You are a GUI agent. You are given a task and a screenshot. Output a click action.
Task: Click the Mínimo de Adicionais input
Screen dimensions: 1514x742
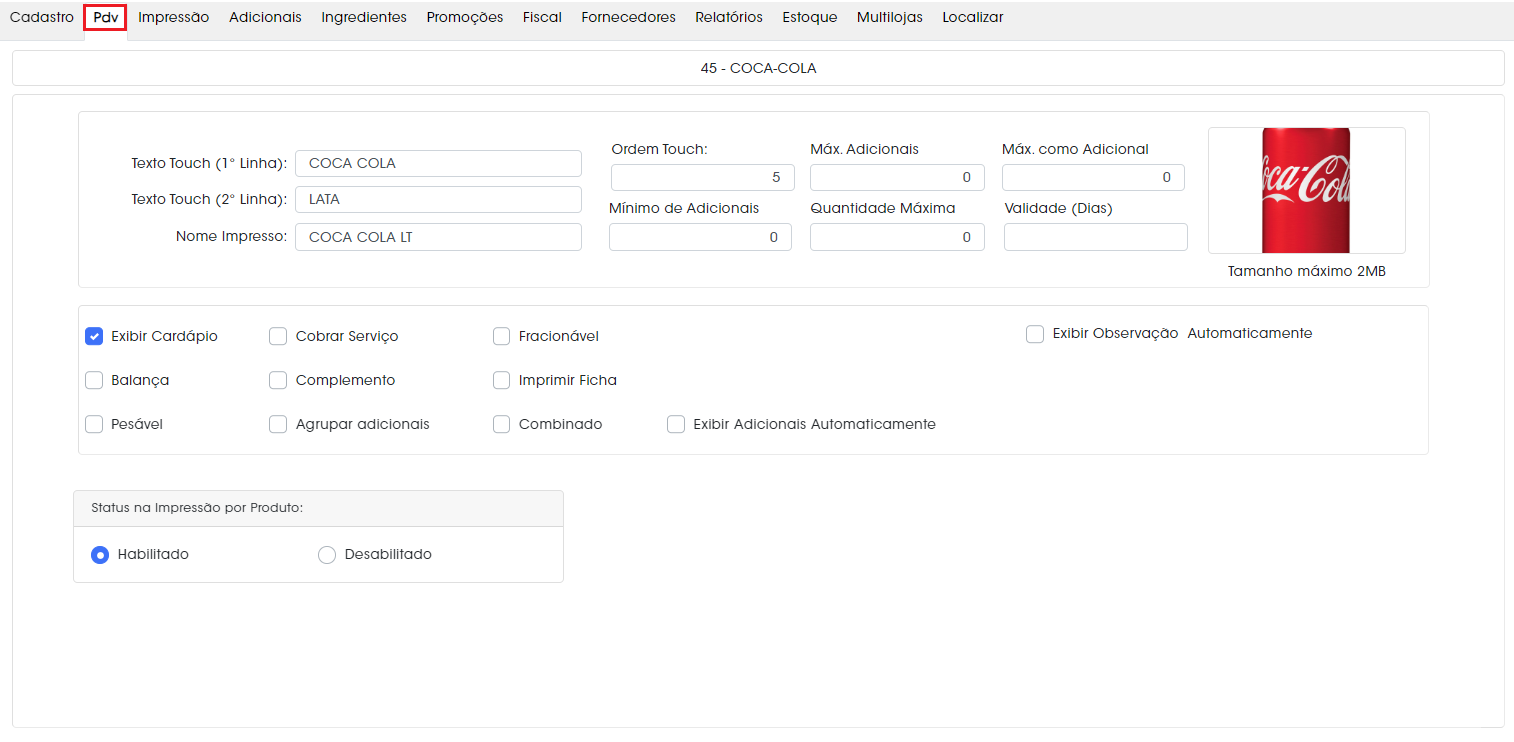click(x=700, y=237)
